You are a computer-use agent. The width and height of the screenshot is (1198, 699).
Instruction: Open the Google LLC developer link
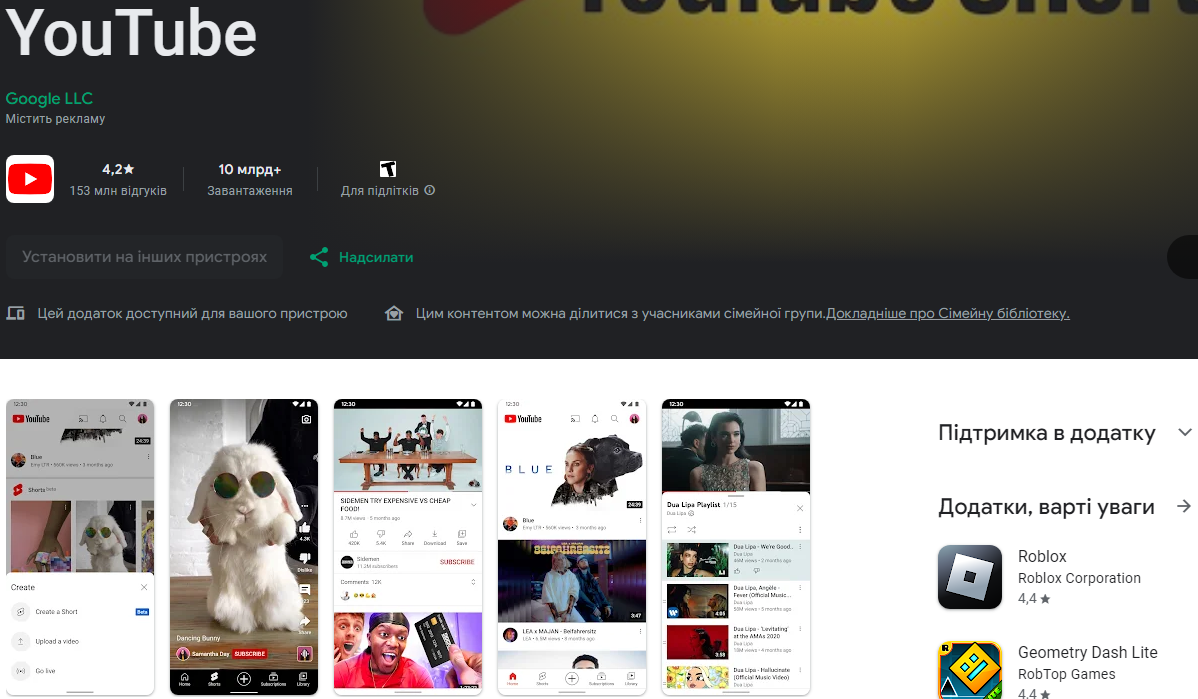click(49, 98)
